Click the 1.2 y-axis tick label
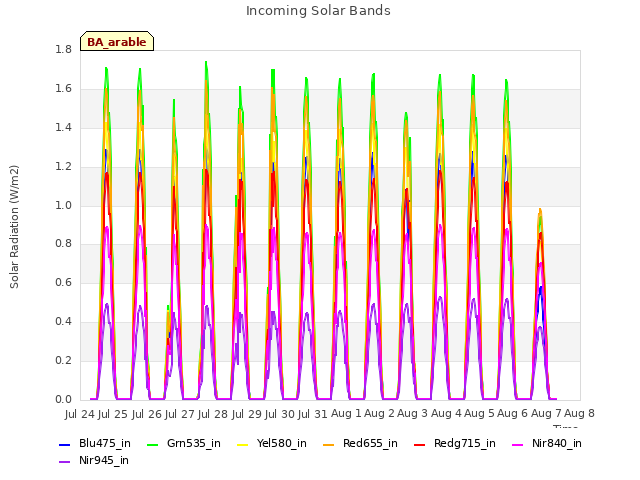Screen dimensions: 640x480 tap(63, 167)
